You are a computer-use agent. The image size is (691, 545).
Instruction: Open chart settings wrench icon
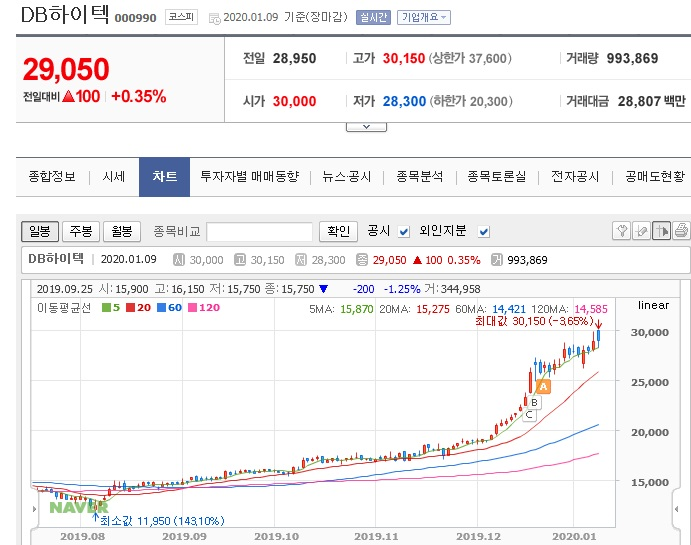[622, 231]
